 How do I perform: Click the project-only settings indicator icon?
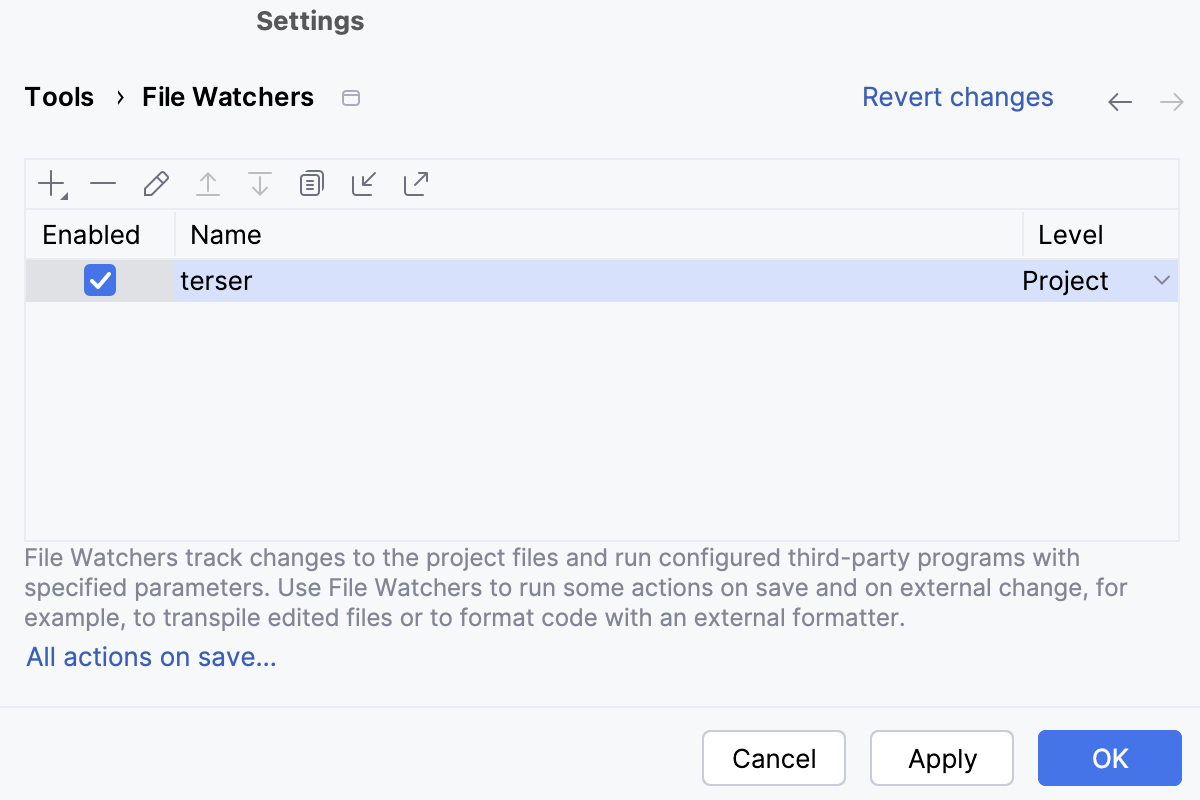350,97
